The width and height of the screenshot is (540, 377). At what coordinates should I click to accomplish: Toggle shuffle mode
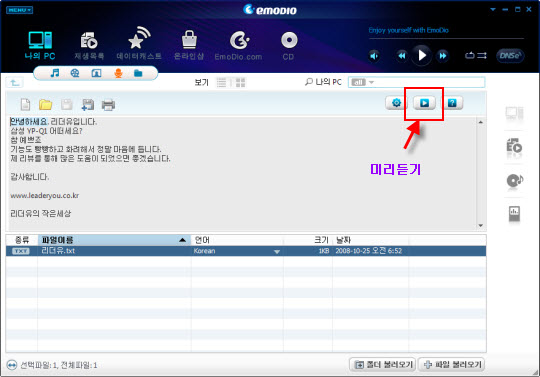(482, 55)
